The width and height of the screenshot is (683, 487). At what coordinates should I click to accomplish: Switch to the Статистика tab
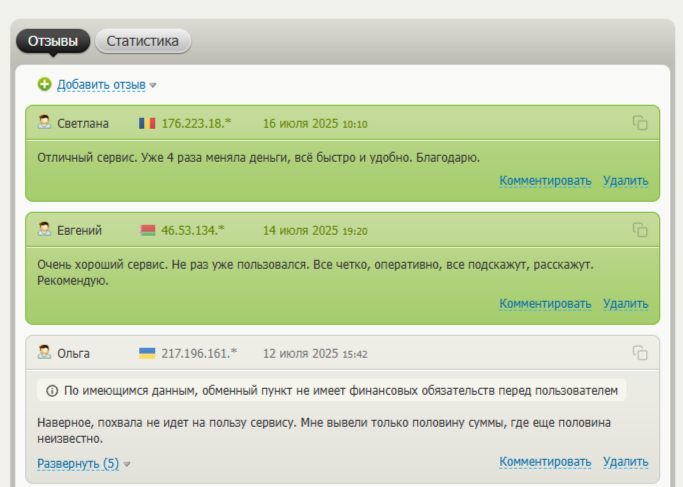click(x=142, y=41)
